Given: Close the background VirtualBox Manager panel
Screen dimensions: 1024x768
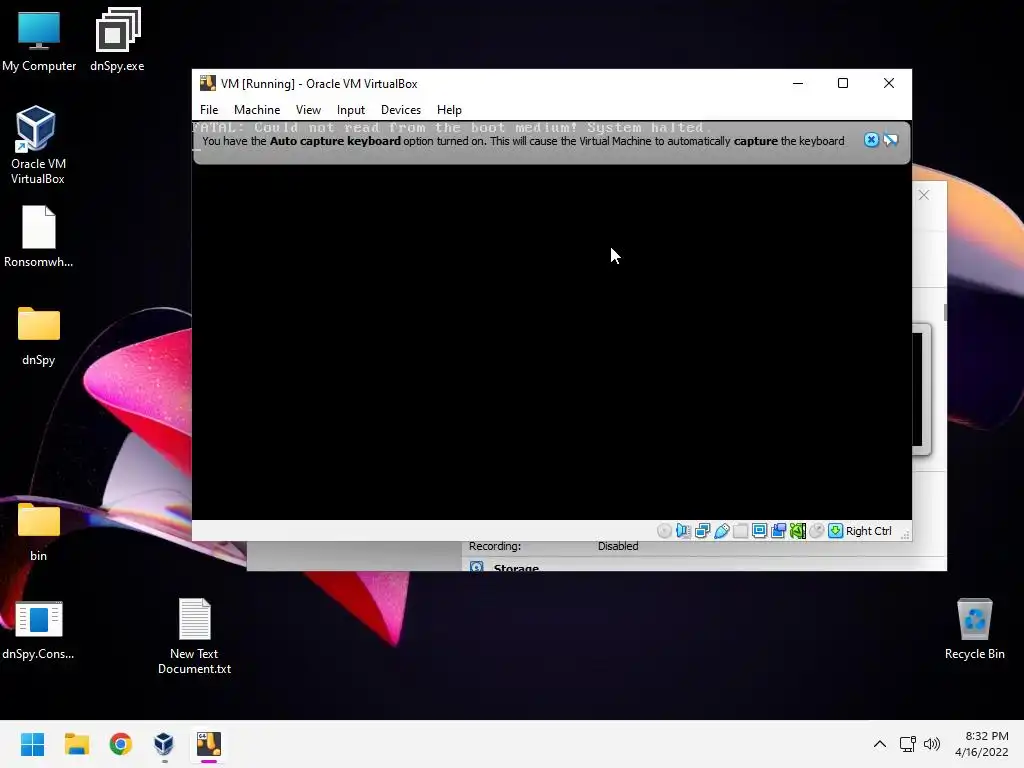Looking at the screenshot, I should click(923, 195).
